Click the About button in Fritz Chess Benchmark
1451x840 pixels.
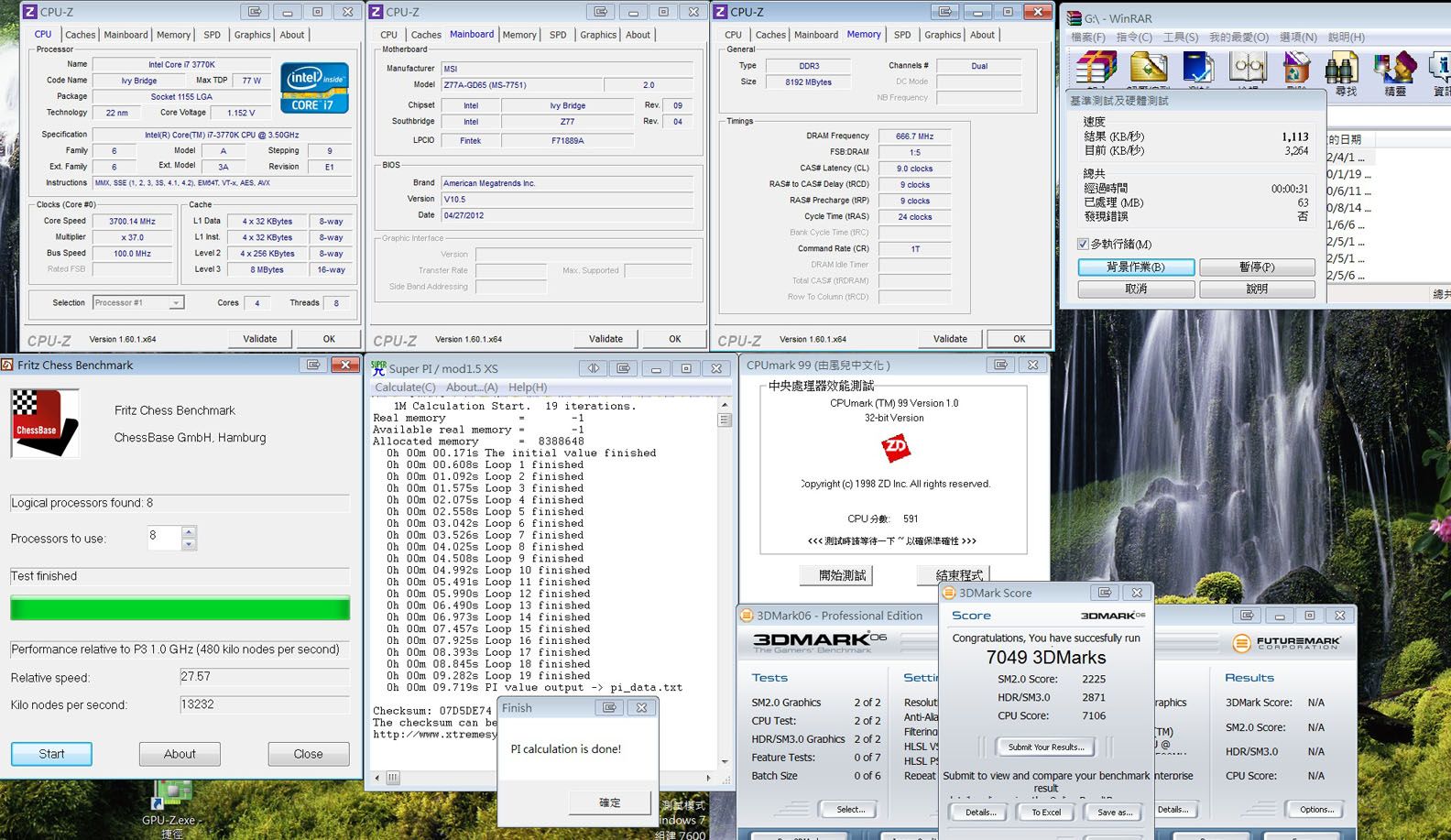point(180,754)
